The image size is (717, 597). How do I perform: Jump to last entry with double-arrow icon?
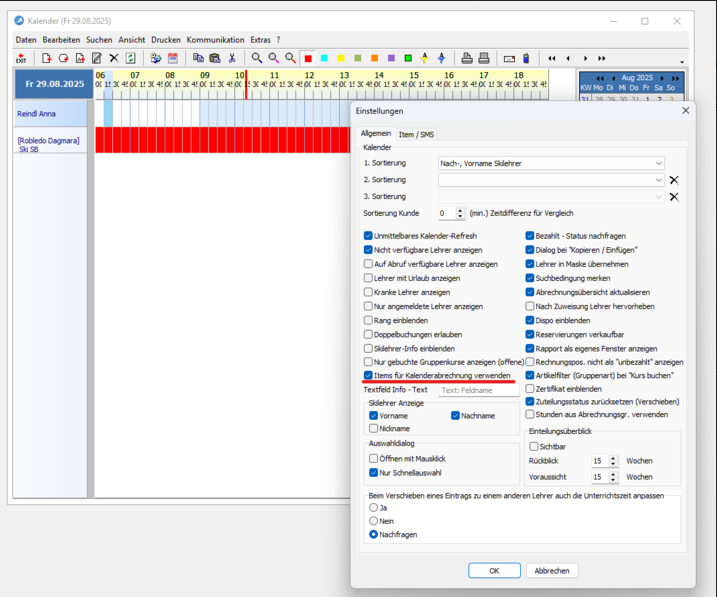(602, 59)
